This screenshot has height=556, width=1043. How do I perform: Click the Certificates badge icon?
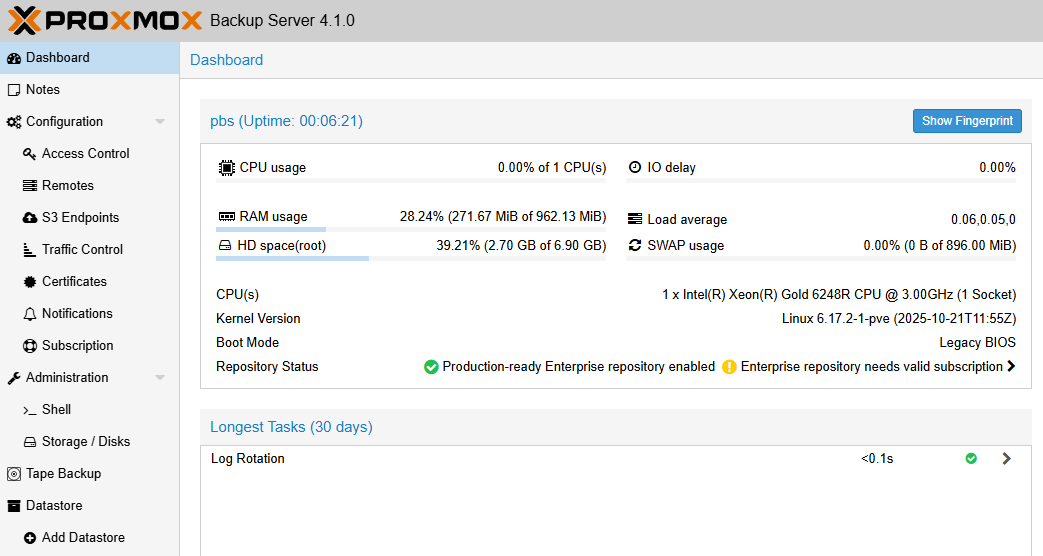point(30,282)
